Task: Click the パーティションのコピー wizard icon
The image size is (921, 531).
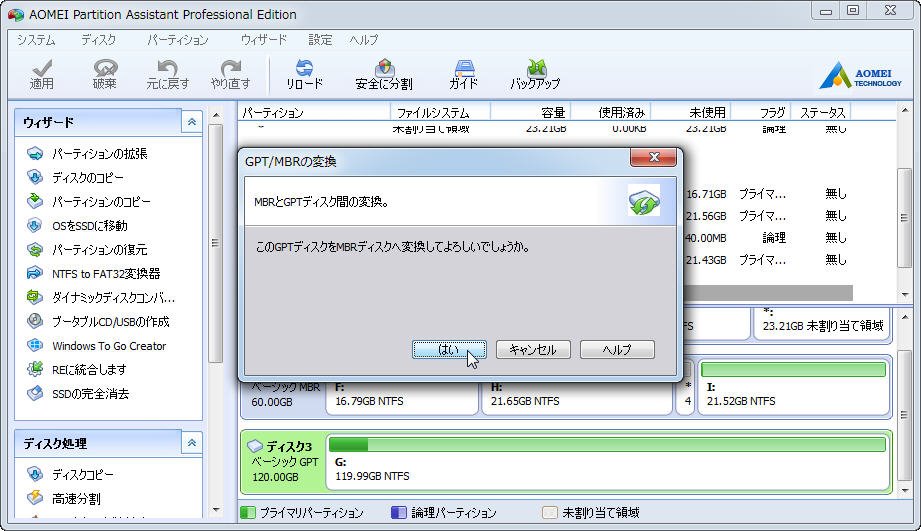Action: tap(35, 201)
